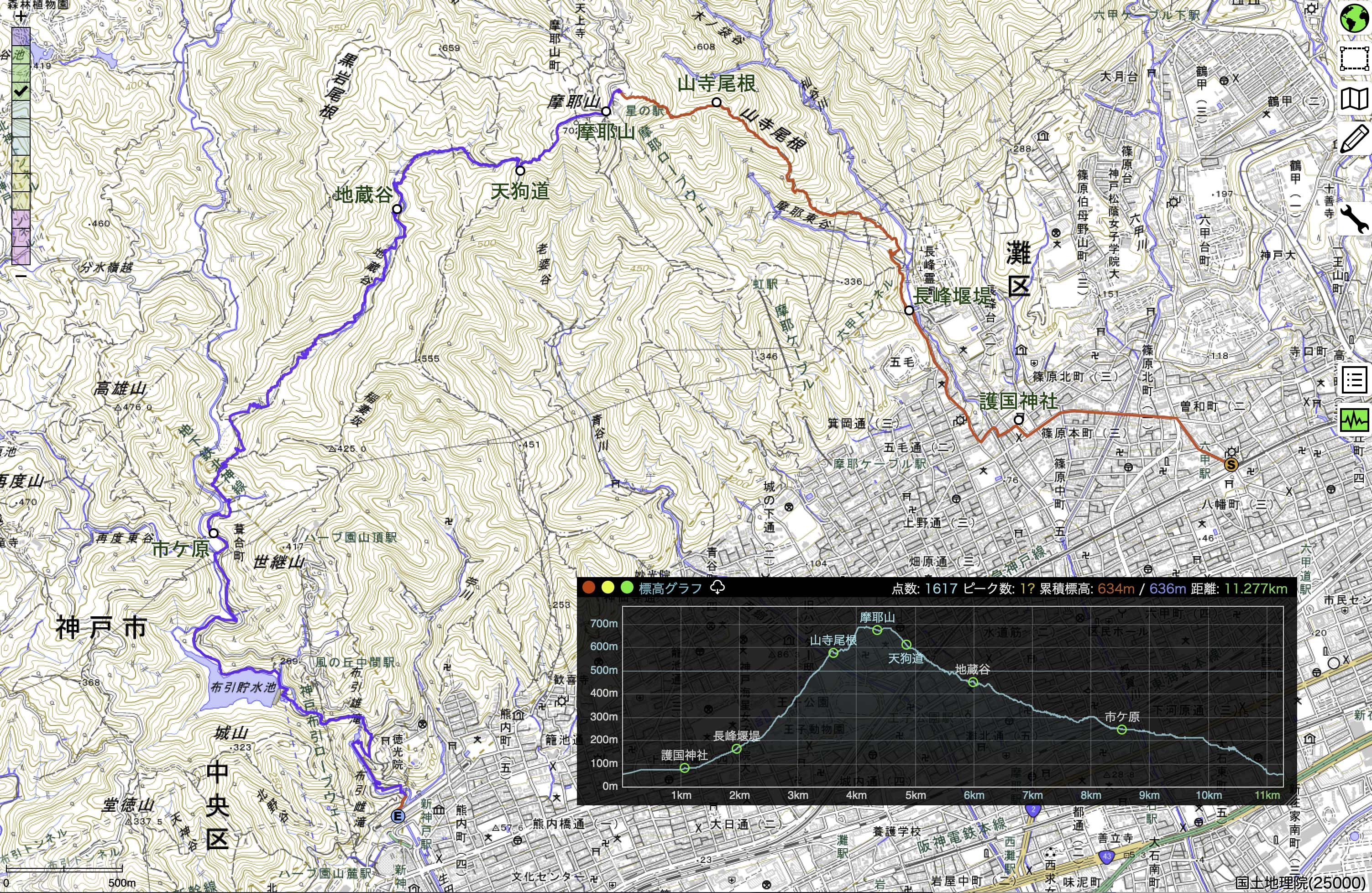
Task: Toggle the green elevation graph icon
Action: (1354, 421)
